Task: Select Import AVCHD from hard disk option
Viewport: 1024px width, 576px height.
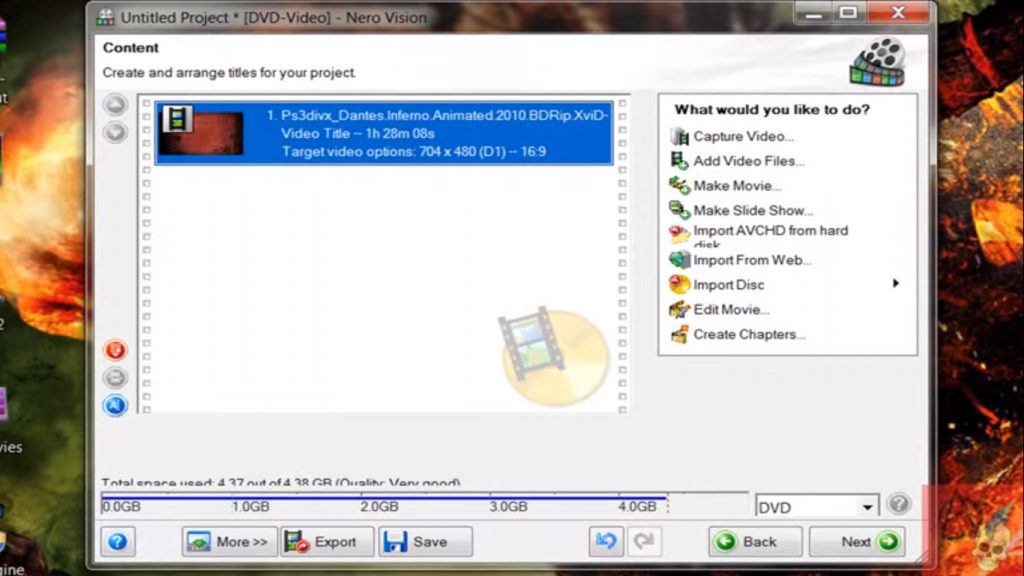Action: tap(771, 235)
